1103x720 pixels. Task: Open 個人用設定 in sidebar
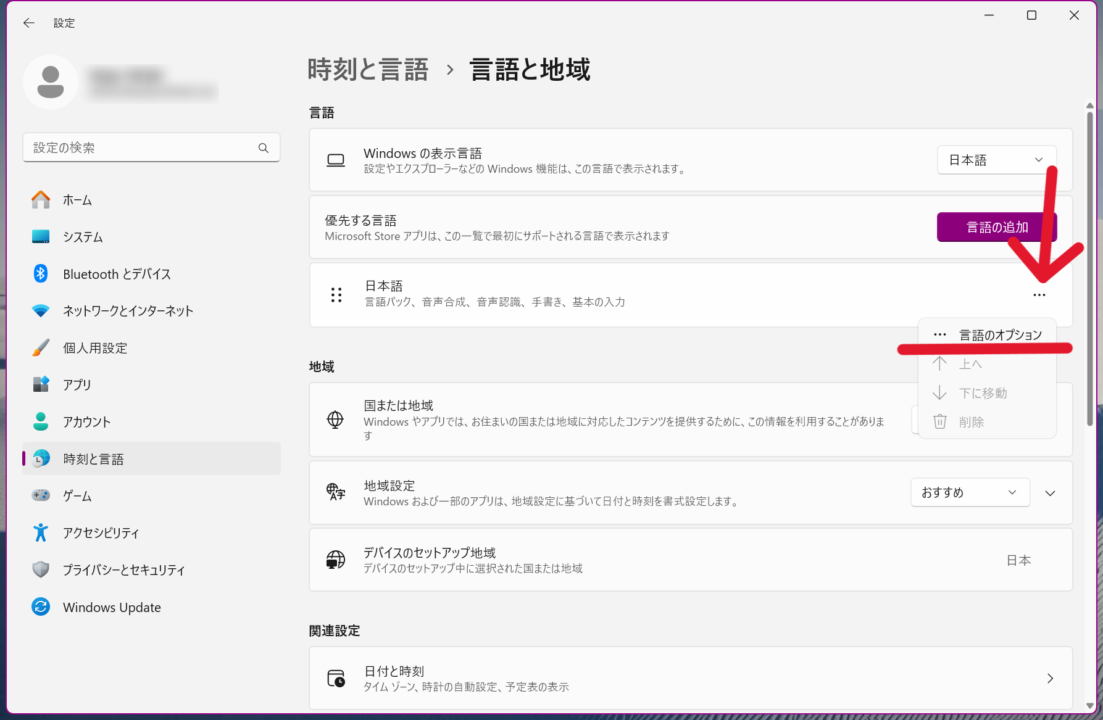click(x=151, y=348)
